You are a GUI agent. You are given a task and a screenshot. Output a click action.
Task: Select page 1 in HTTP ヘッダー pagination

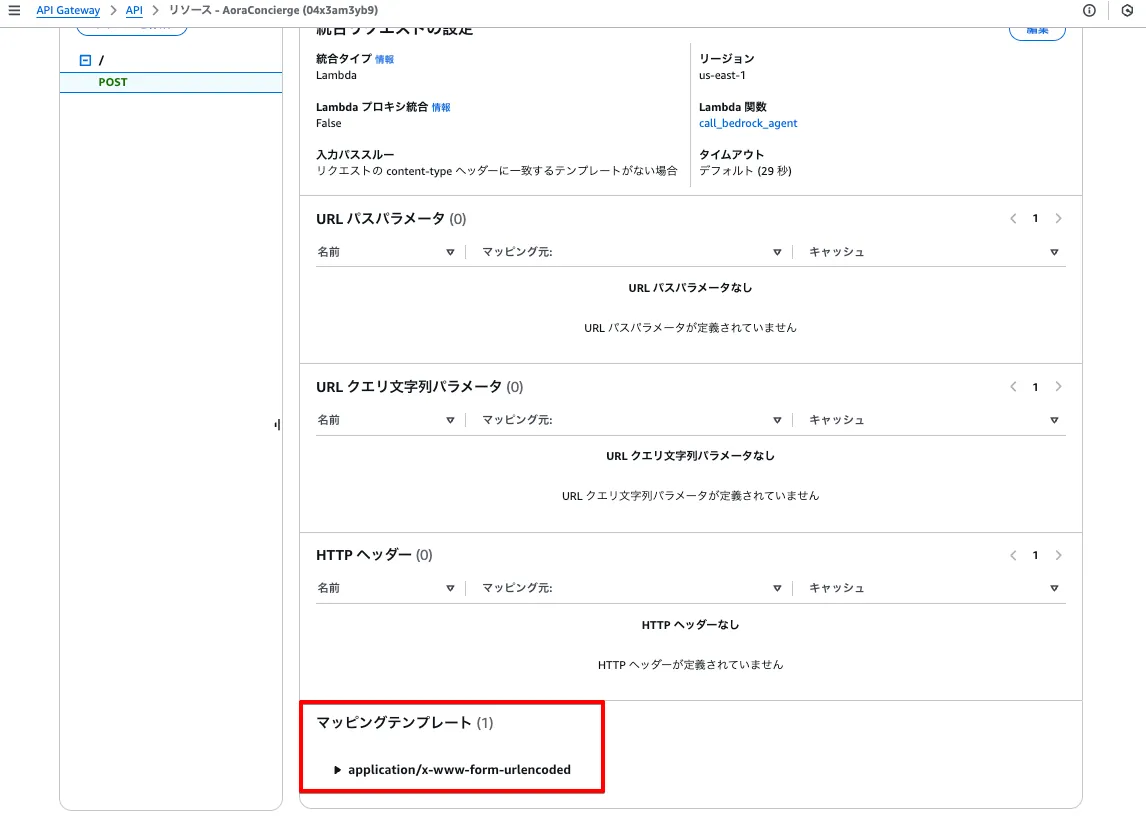point(1035,555)
